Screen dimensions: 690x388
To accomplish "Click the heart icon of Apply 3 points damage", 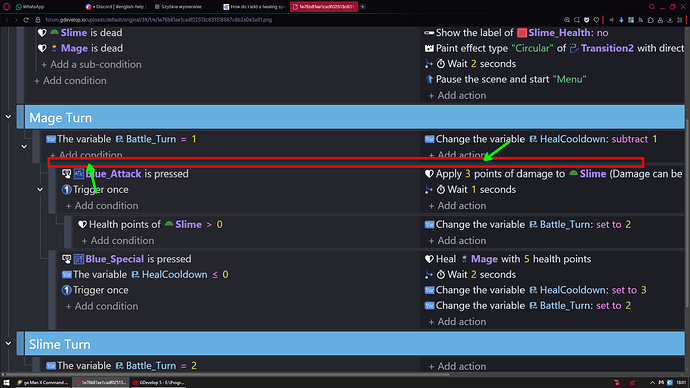I will point(429,174).
